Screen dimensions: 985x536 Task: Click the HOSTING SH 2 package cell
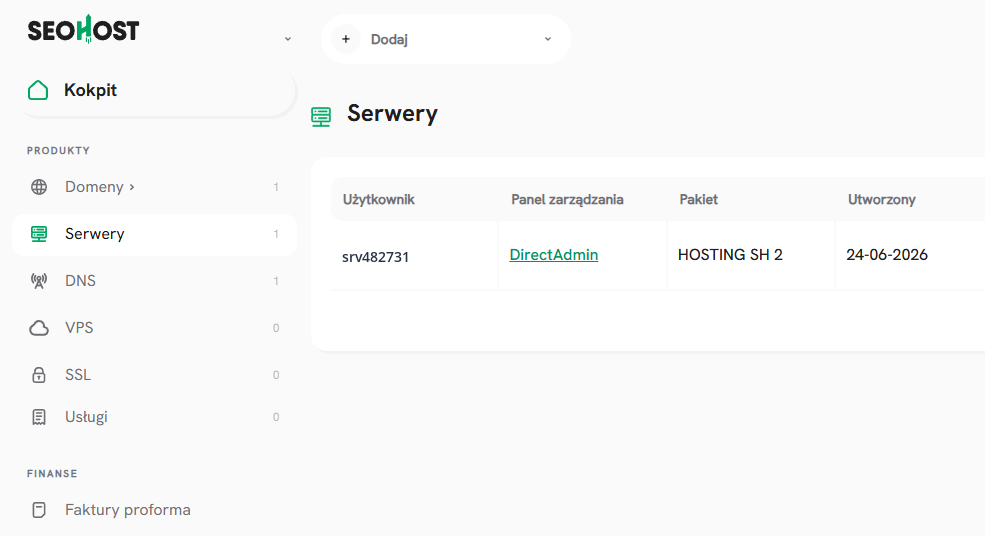(x=731, y=254)
